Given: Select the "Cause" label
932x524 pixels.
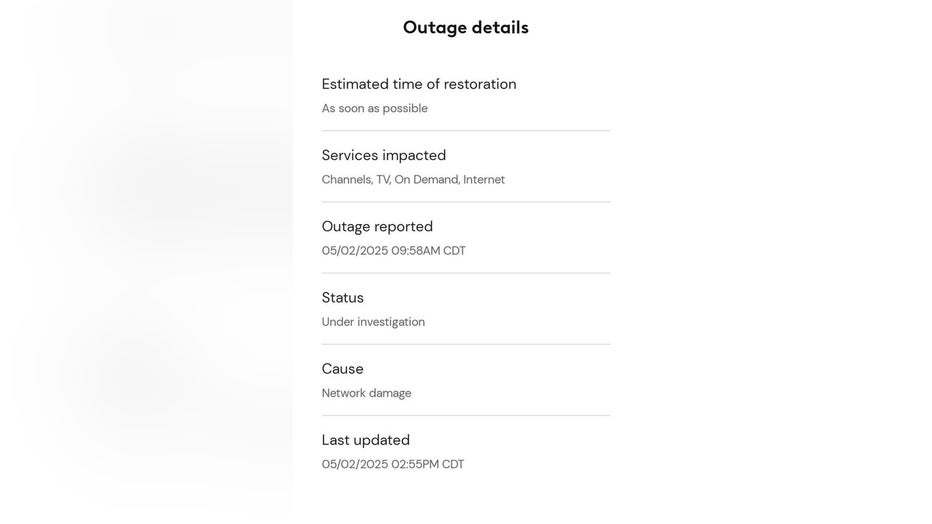Looking at the screenshot, I should 342,369.
